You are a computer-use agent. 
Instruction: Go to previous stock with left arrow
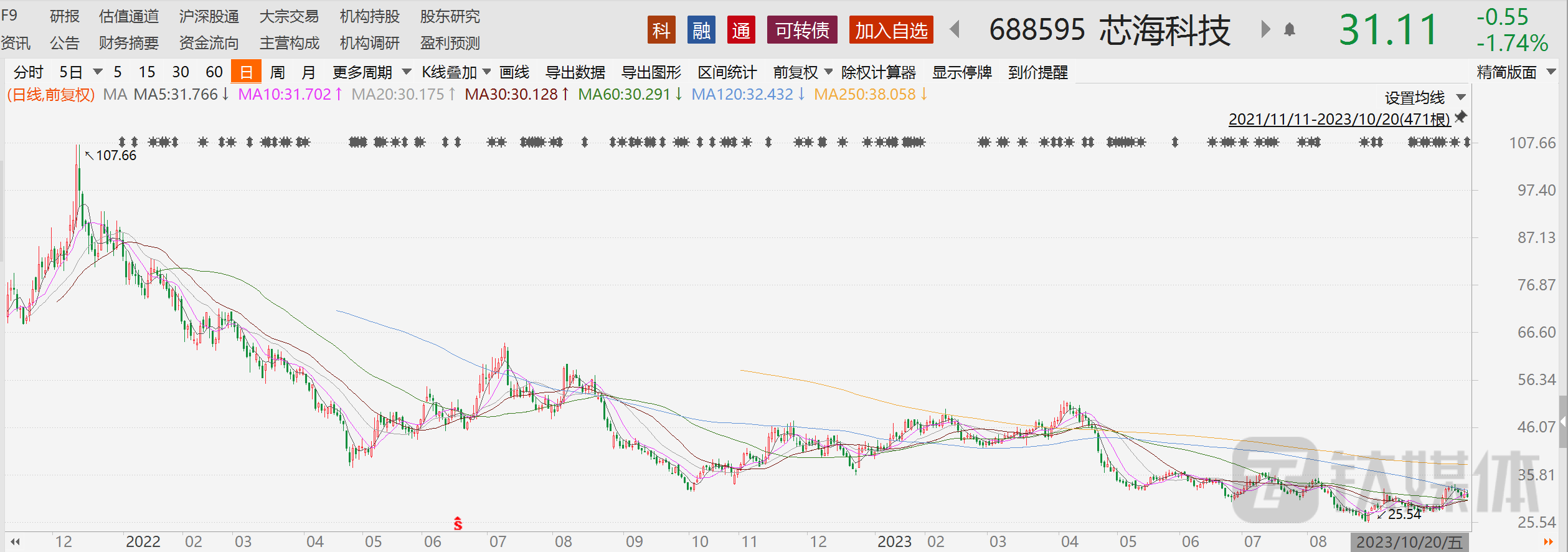(x=955, y=29)
